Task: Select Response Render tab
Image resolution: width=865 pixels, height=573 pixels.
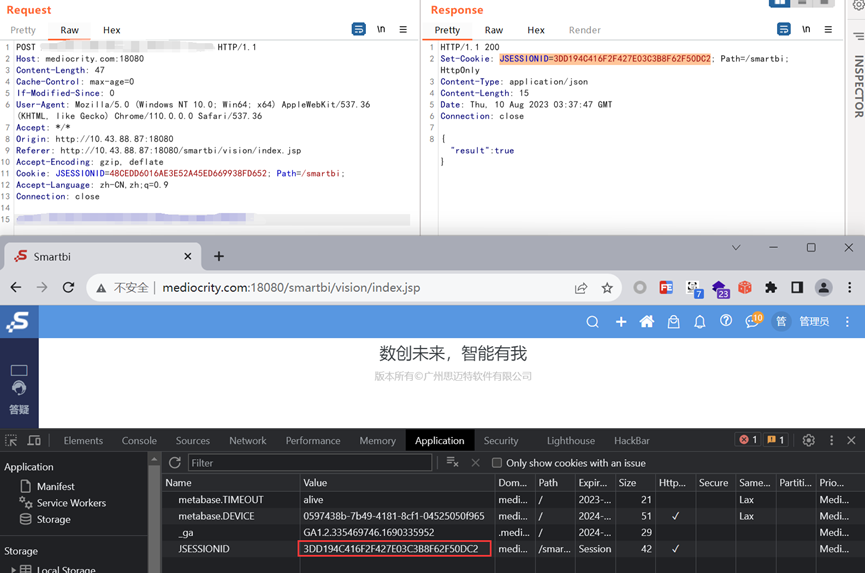Action: [x=585, y=30]
